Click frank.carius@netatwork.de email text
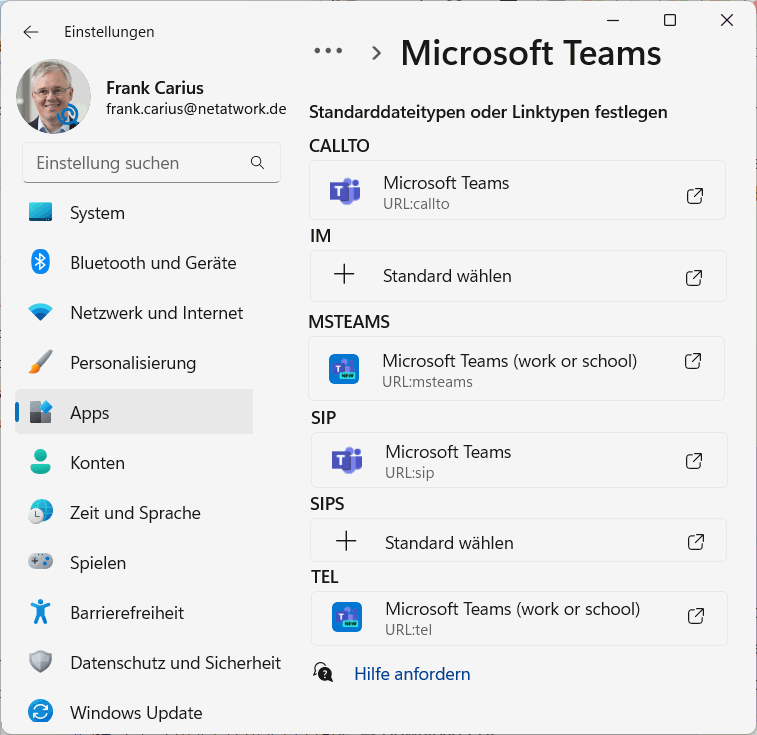The height and width of the screenshot is (735, 757). [196, 109]
